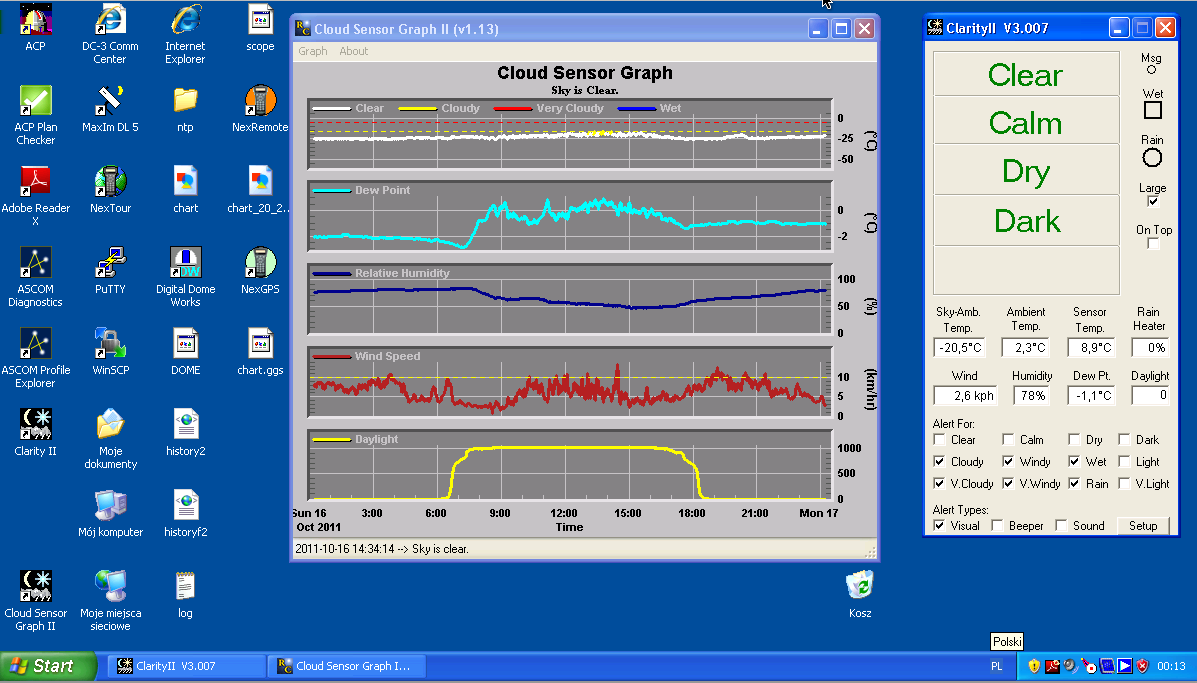Open ClarityII Setup
This screenshot has width=1197, height=683.
coord(1143,526)
